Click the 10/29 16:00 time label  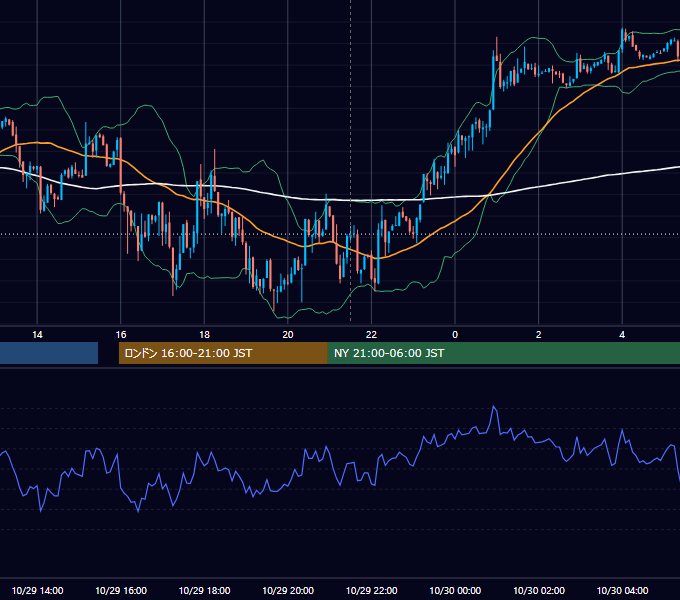[x=121, y=590]
